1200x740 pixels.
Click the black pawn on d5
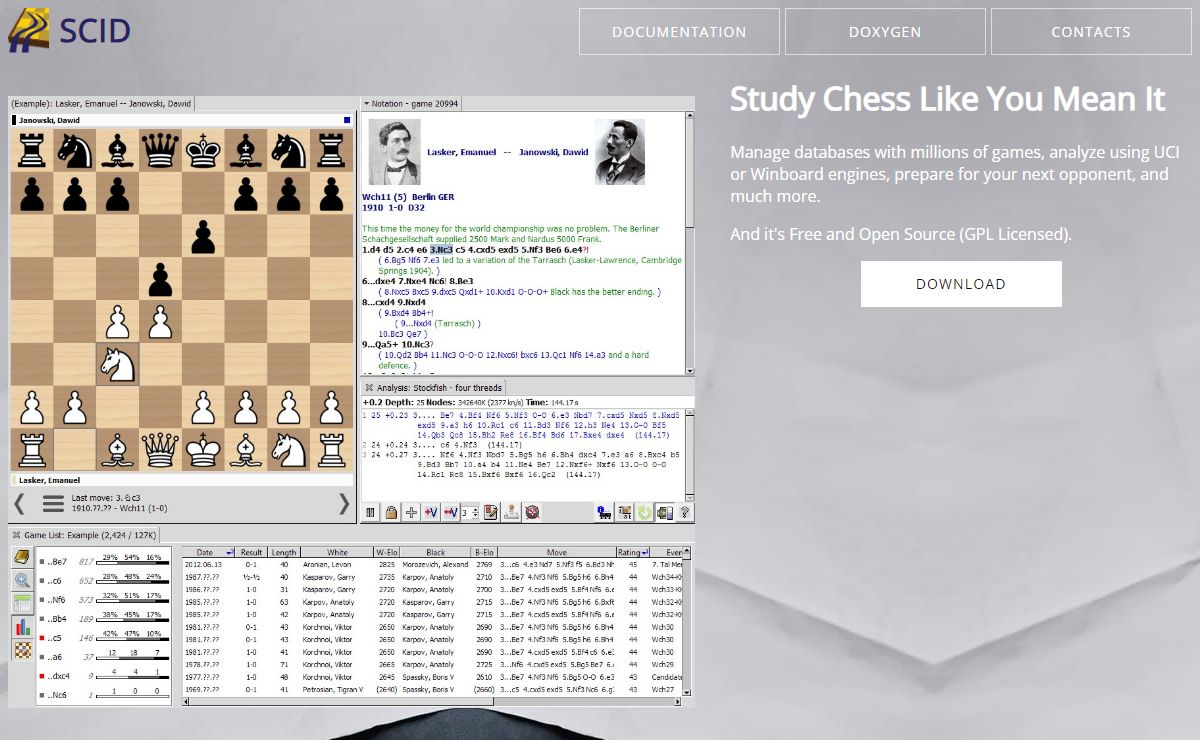pyautogui.click(x=160, y=279)
